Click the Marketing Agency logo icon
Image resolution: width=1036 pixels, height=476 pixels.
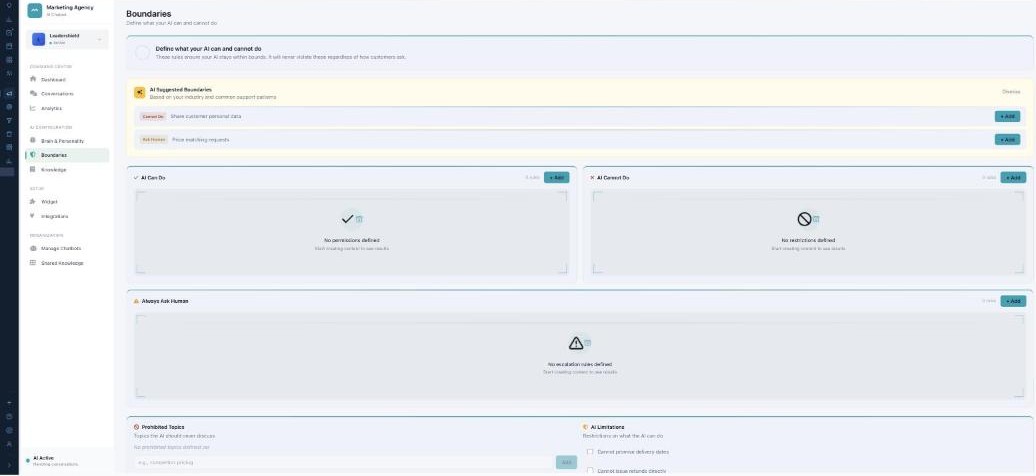pos(35,11)
